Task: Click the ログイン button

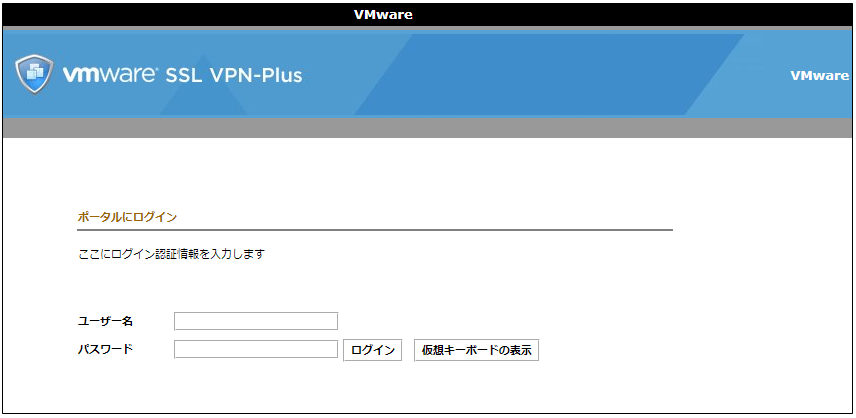Action: [x=372, y=350]
